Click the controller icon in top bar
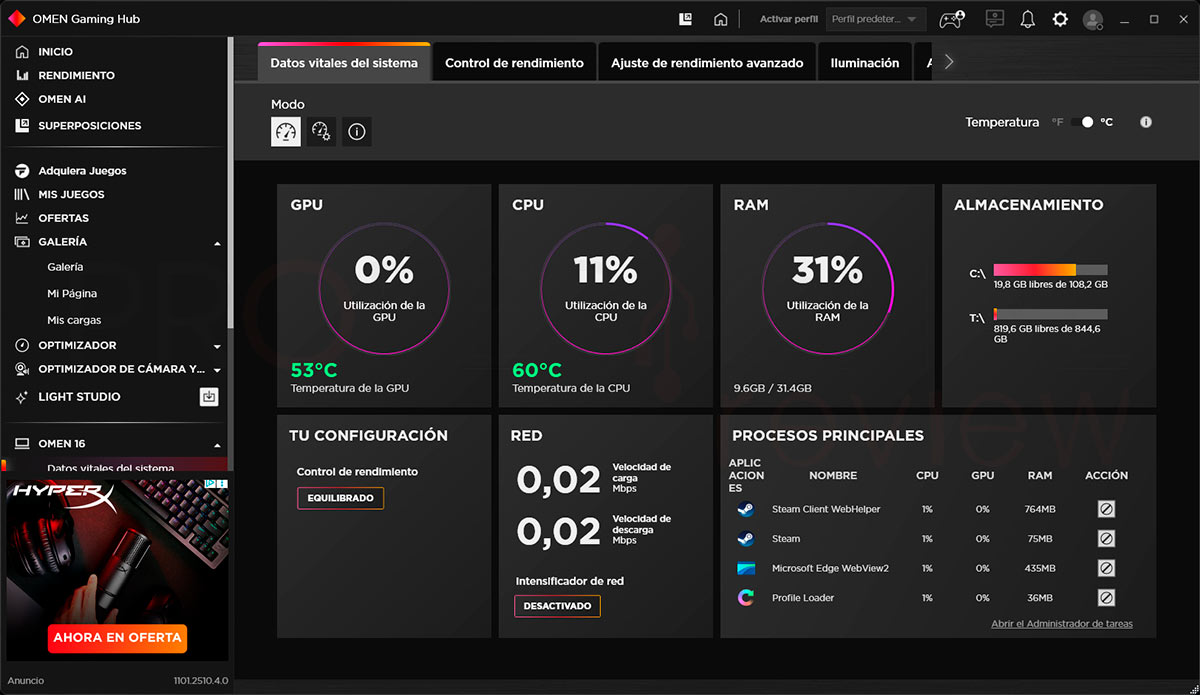The width and height of the screenshot is (1200, 695). [x=950, y=19]
